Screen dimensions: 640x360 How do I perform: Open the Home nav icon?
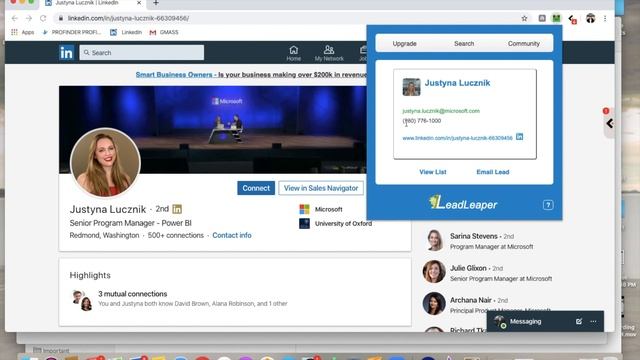coord(293,53)
